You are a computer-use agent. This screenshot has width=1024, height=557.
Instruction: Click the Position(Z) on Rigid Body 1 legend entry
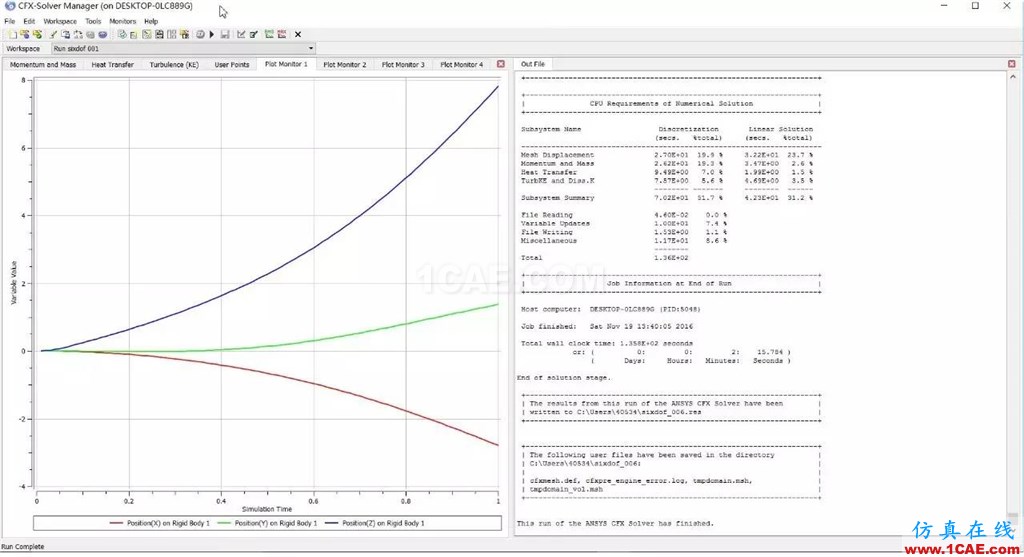coord(374,523)
